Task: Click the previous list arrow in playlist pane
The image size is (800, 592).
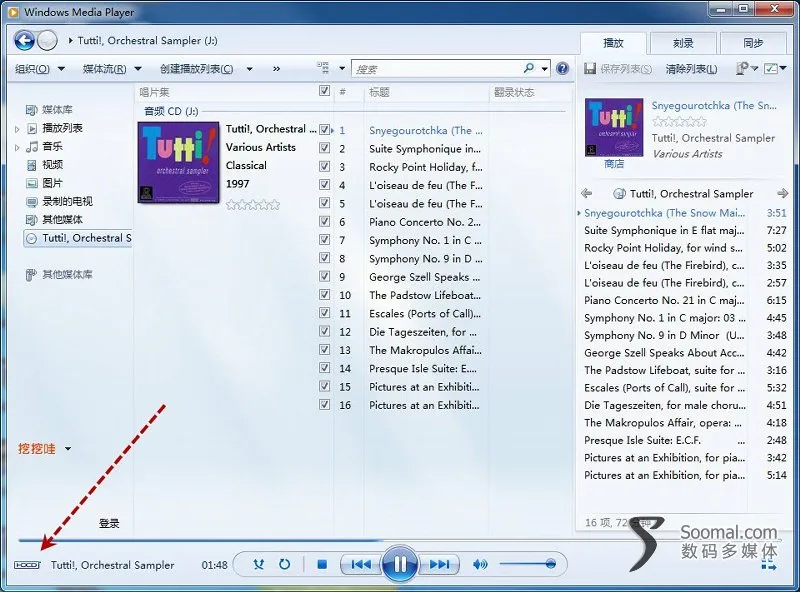Action: point(587,193)
